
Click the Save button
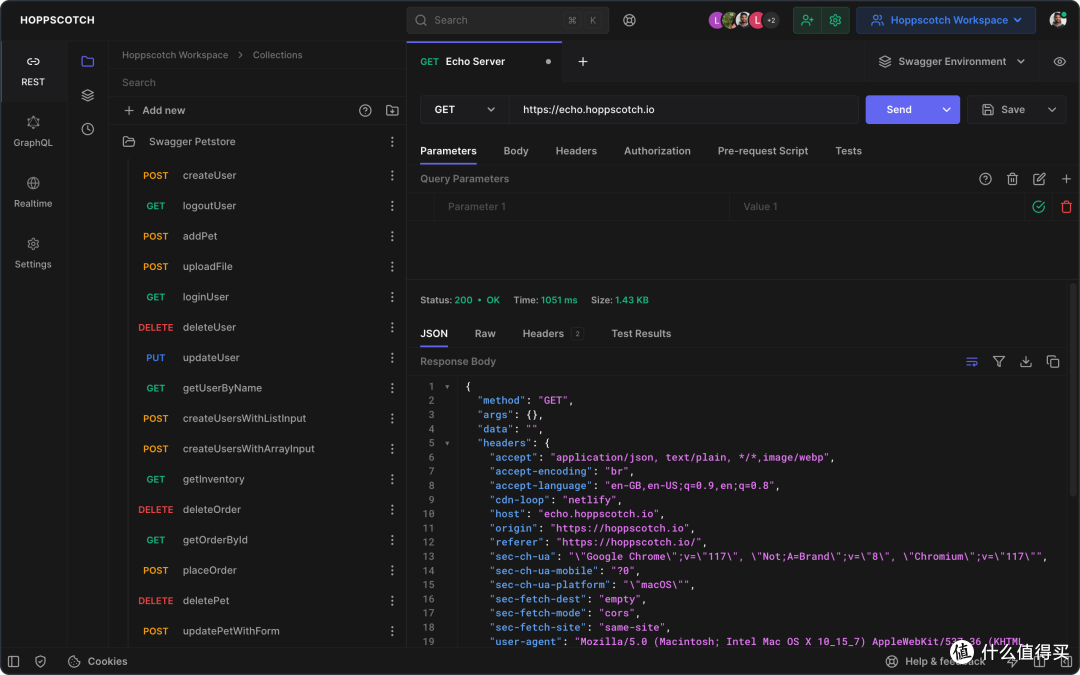pos(1004,110)
